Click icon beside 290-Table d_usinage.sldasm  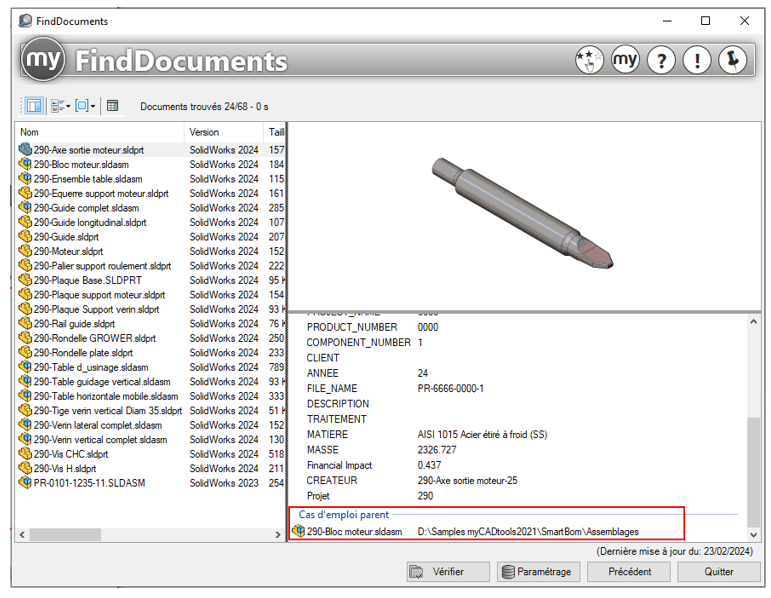pyautogui.click(x=25, y=366)
